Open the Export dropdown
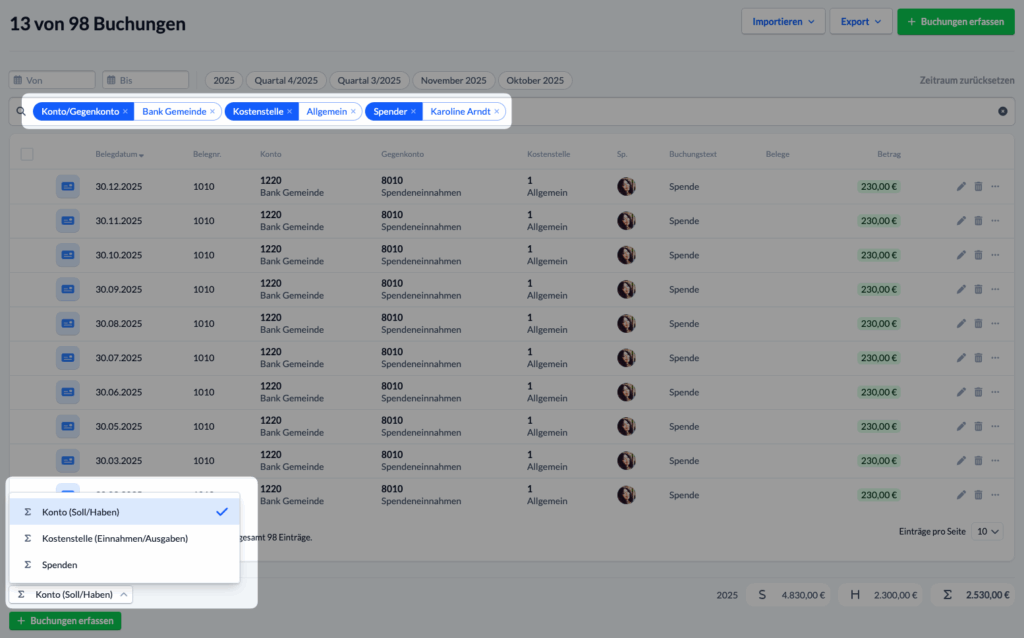The height and width of the screenshot is (638, 1024). pos(860,21)
